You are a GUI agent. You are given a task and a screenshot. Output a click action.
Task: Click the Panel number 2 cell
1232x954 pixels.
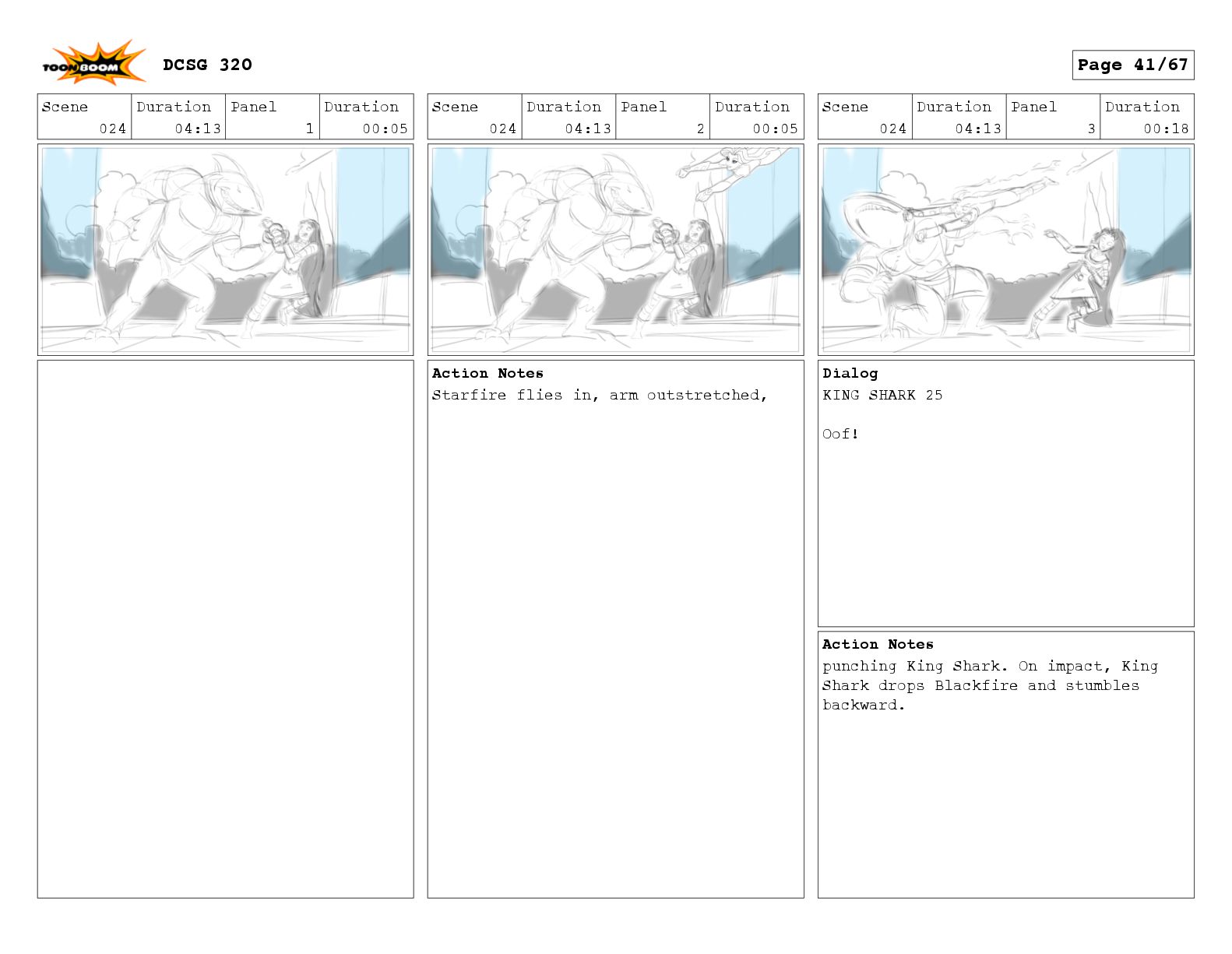[663, 117]
